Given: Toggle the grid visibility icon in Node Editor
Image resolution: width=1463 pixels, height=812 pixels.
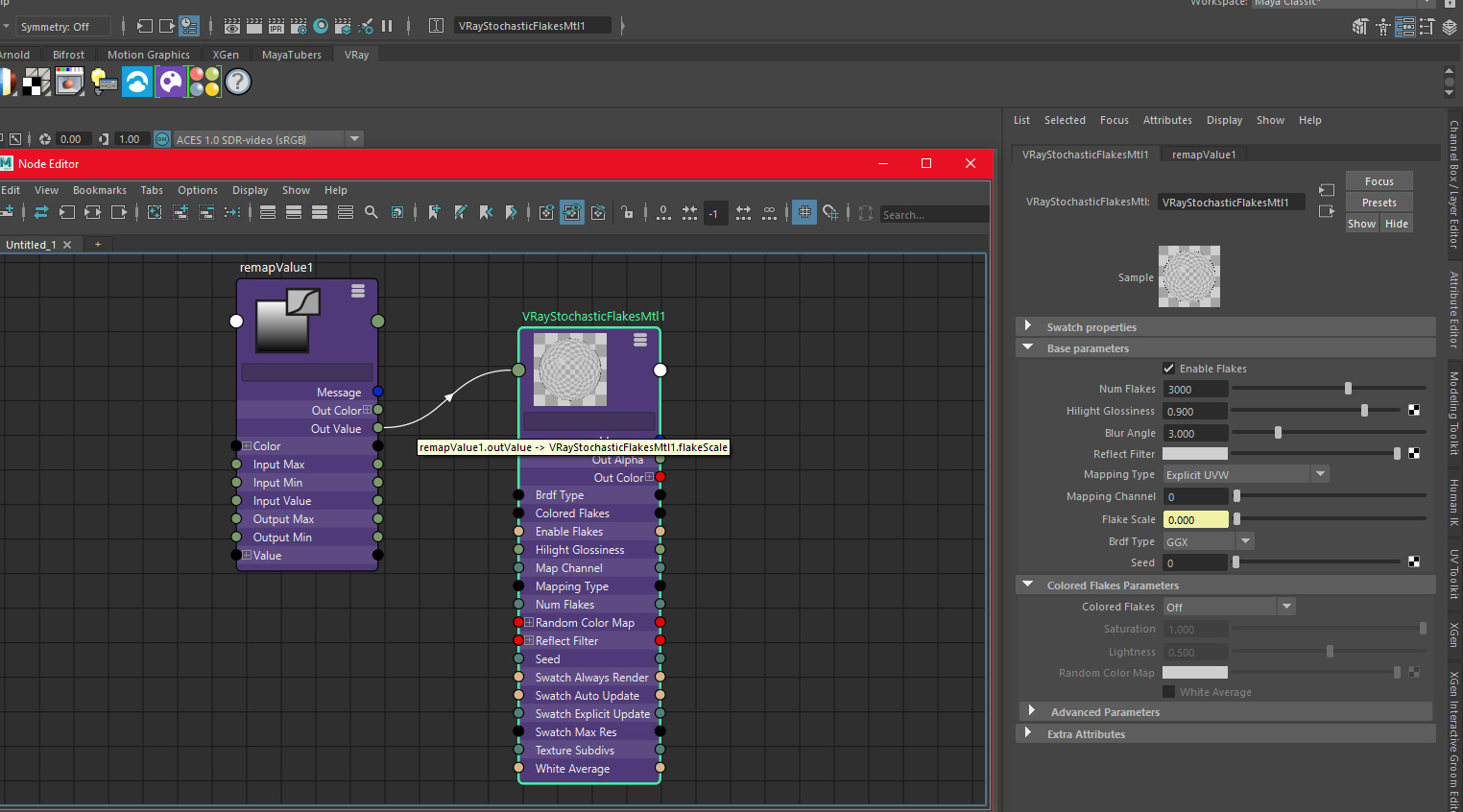Looking at the screenshot, I should (x=804, y=213).
